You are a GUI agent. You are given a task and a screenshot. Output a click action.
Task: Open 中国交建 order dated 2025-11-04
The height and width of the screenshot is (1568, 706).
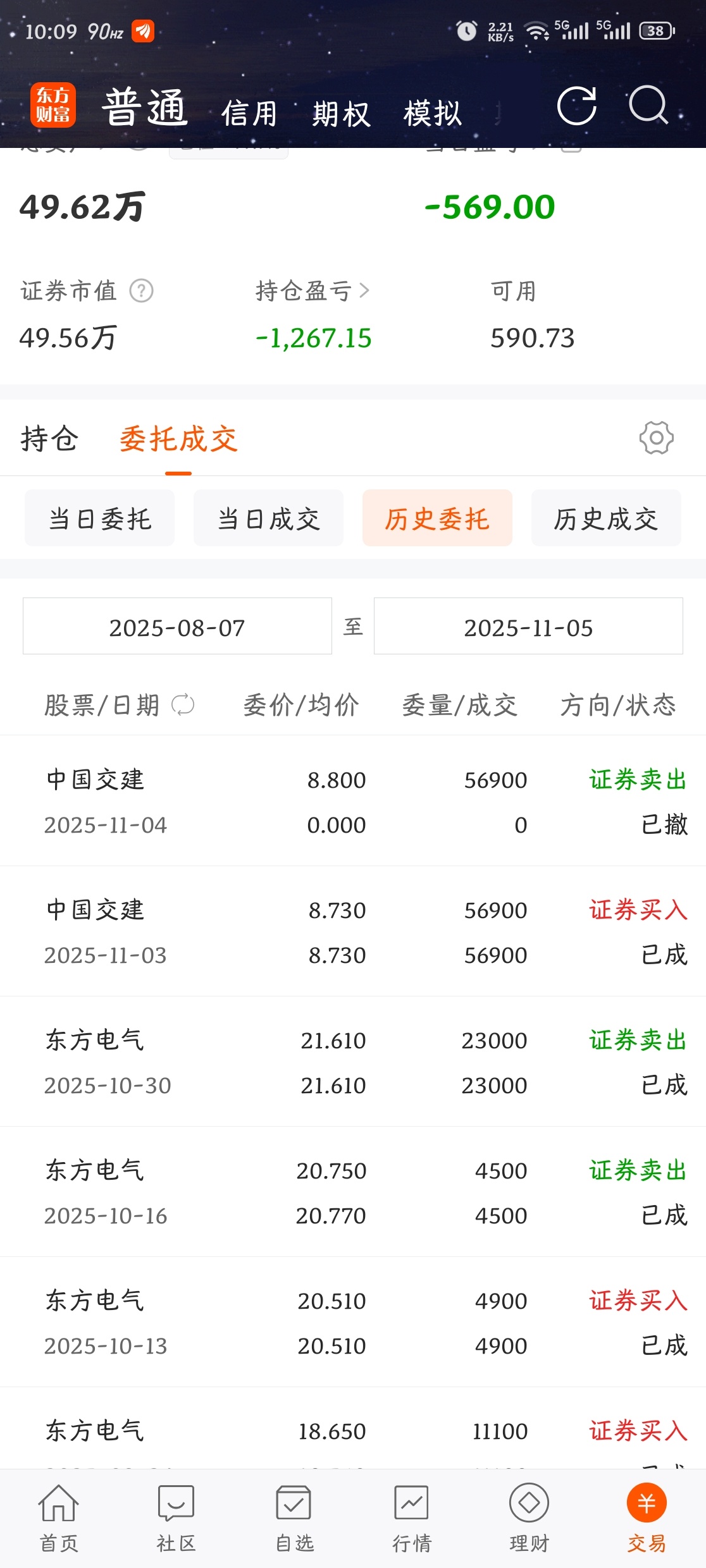point(353,801)
